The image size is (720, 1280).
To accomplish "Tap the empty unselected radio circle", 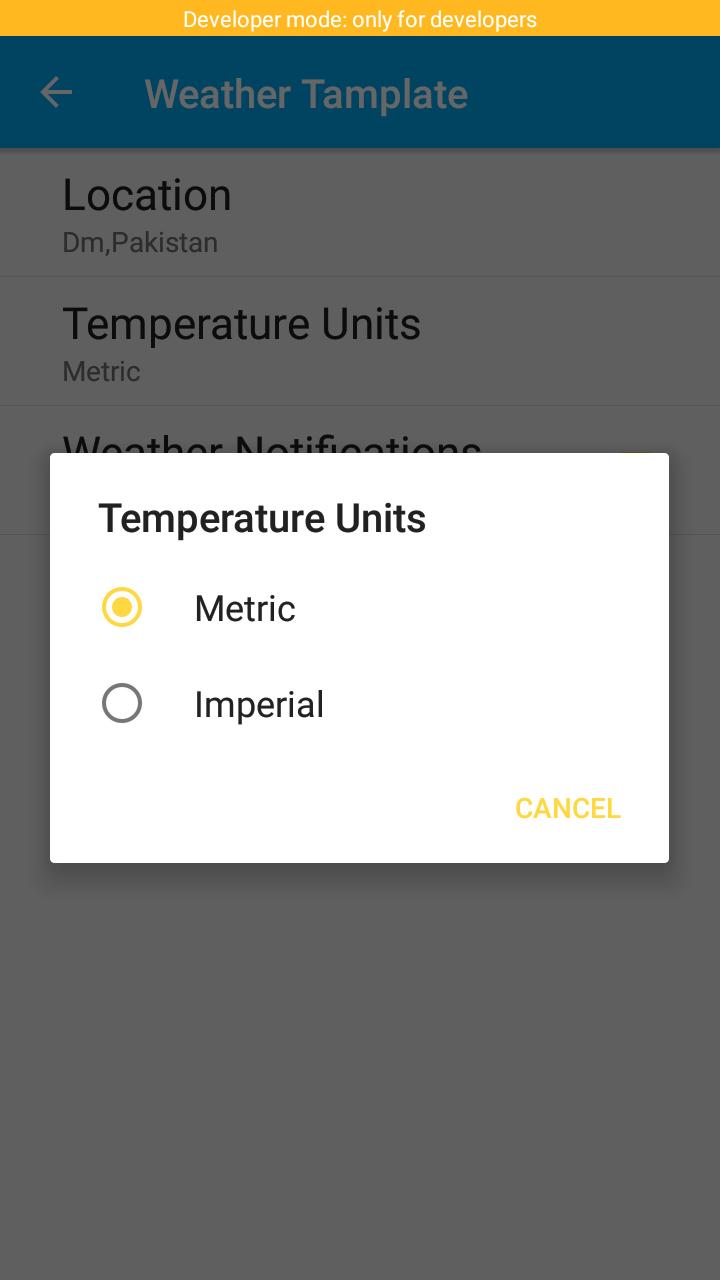I will coord(122,703).
